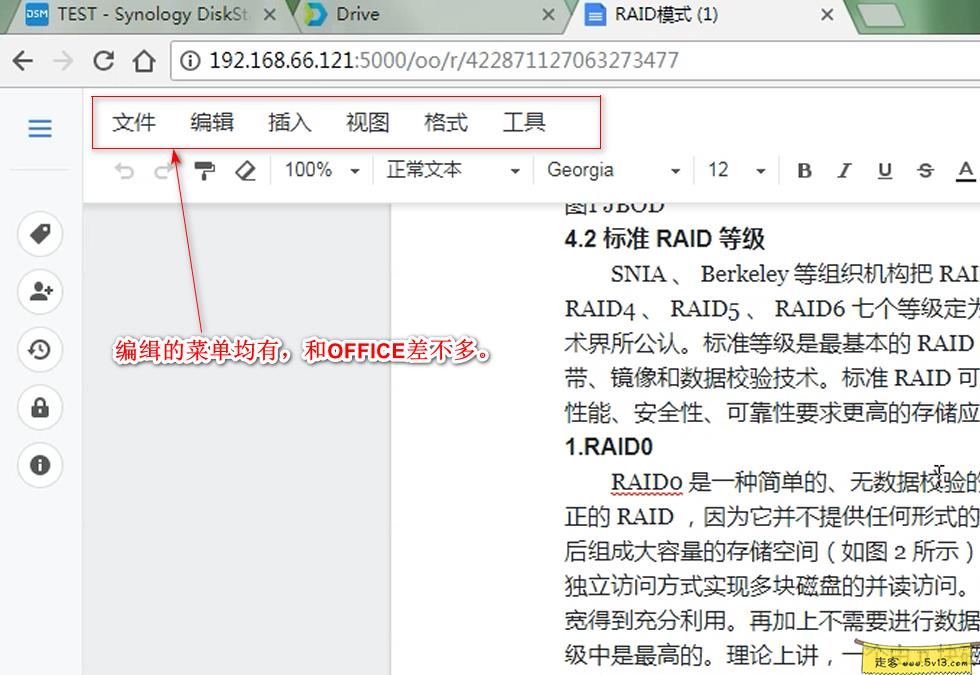Toggle italic formatting
Viewport: 980px width, 675px height.
click(x=844, y=170)
